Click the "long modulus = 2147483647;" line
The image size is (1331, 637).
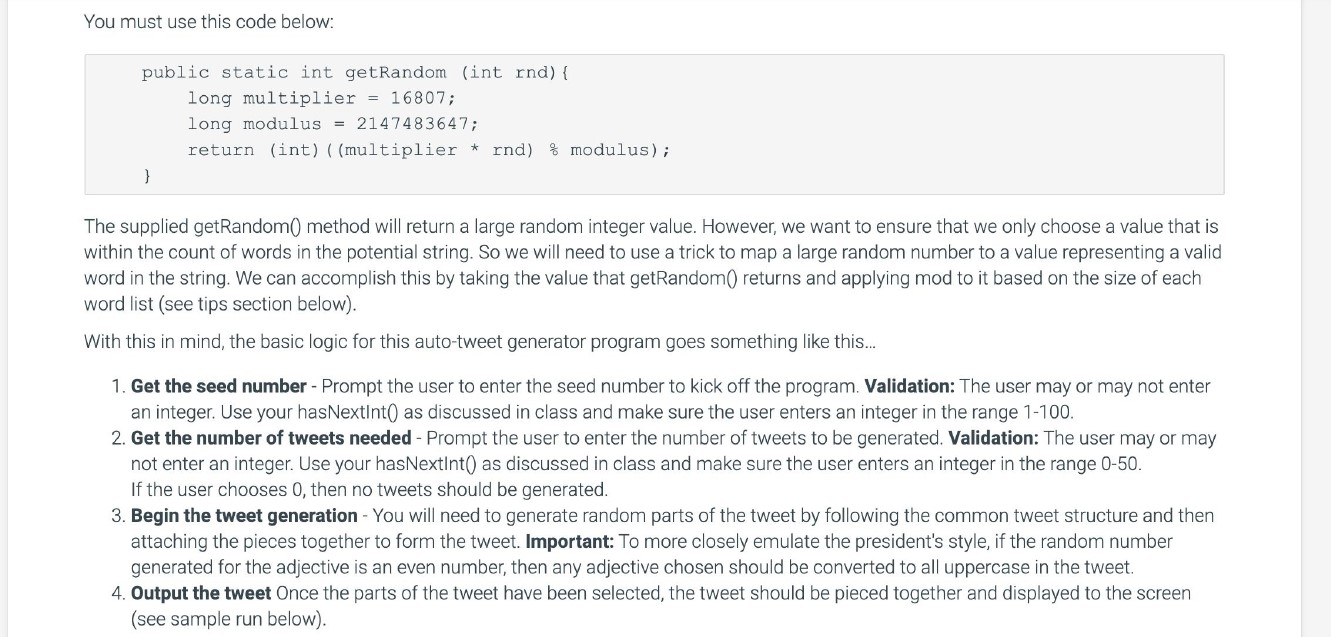coord(333,124)
